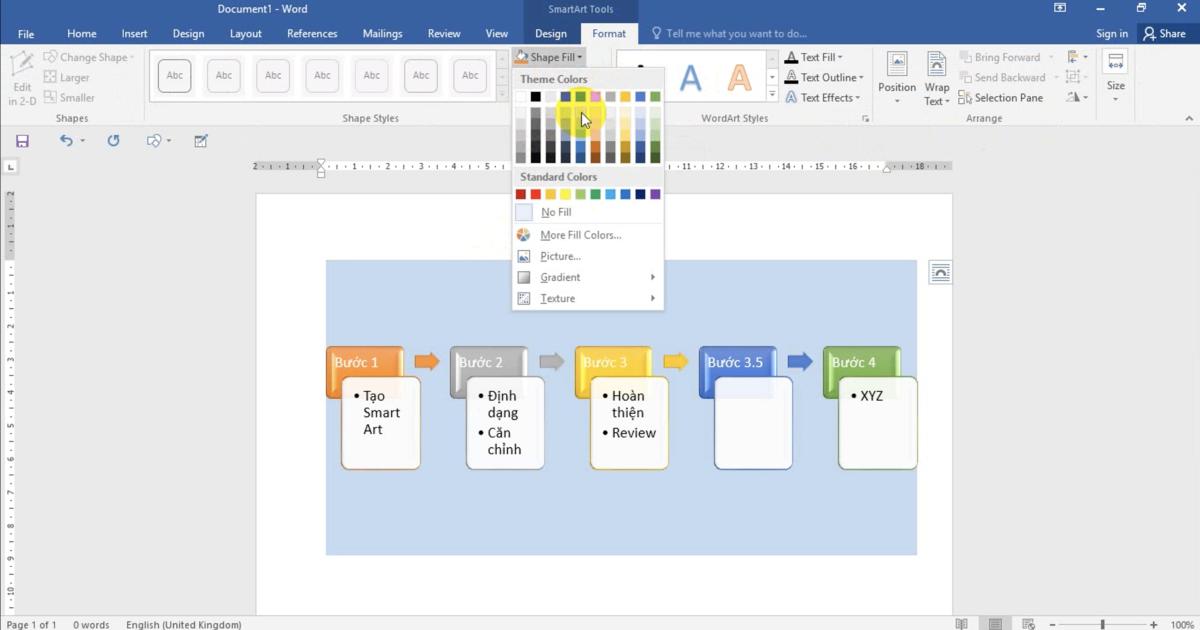This screenshot has width=1200, height=630.
Task: Switch to the Insert tab
Action: coord(134,33)
